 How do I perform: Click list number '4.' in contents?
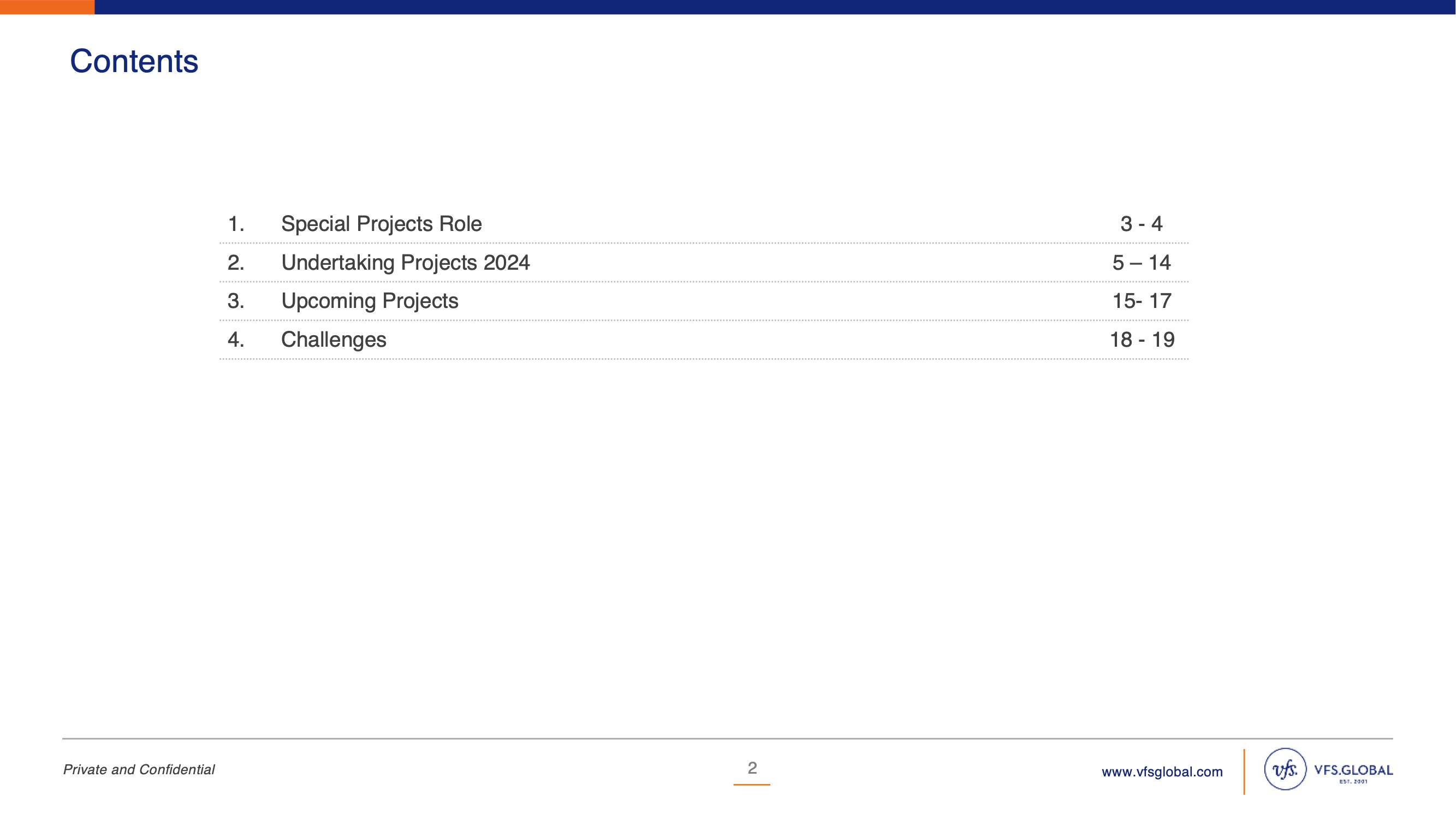click(236, 340)
